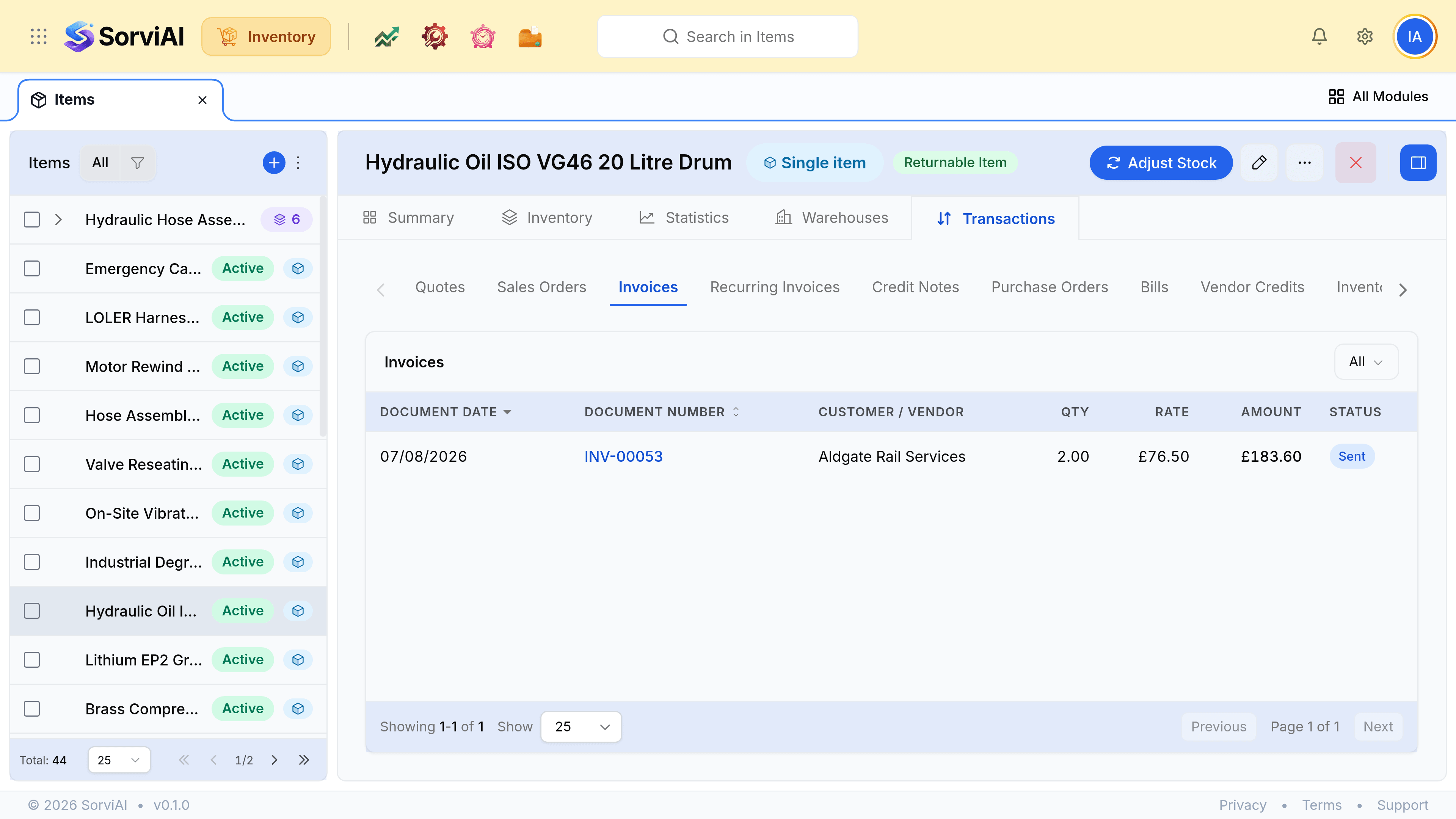The width and height of the screenshot is (1456, 819).
Task: Click the Search in Items field
Action: coord(728,37)
